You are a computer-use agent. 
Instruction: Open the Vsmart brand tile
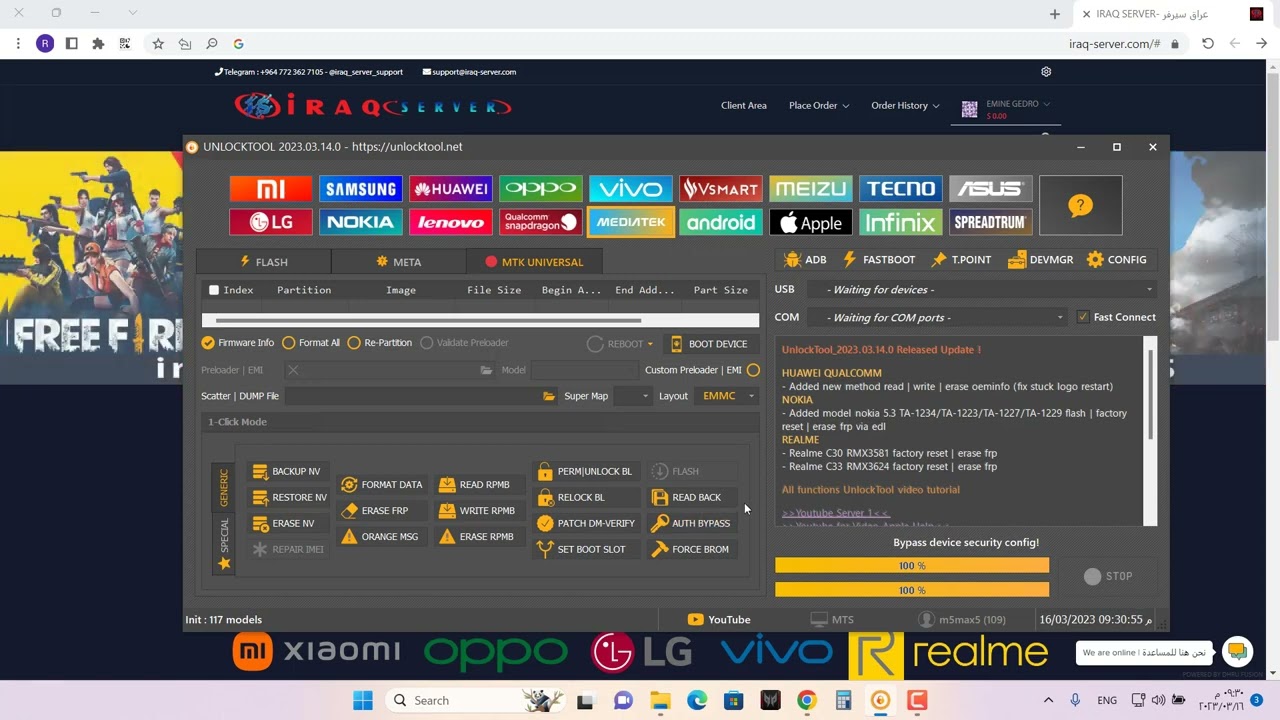(x=721, y=189)
